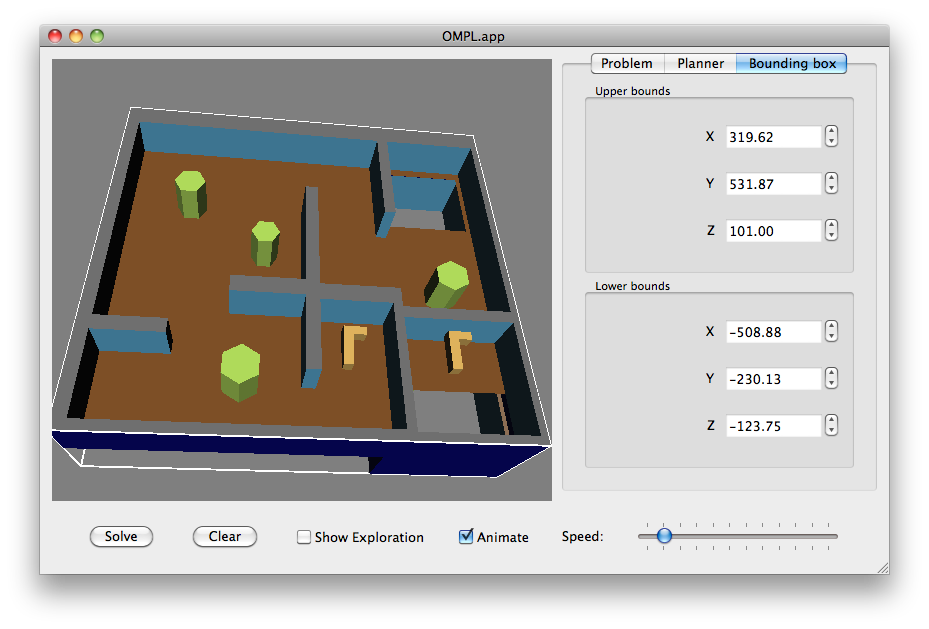Click the stepper beside Lower bounds Y

831,378
